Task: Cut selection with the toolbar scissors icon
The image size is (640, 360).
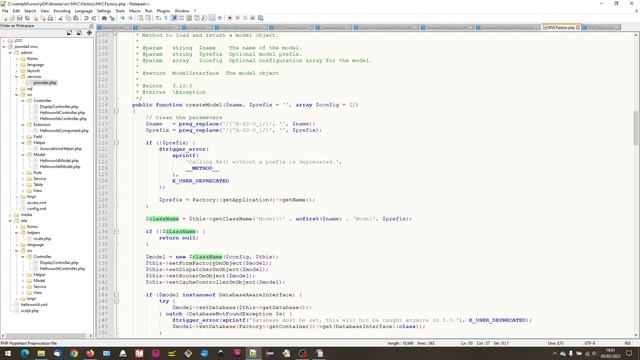Action: coord(60,18)
